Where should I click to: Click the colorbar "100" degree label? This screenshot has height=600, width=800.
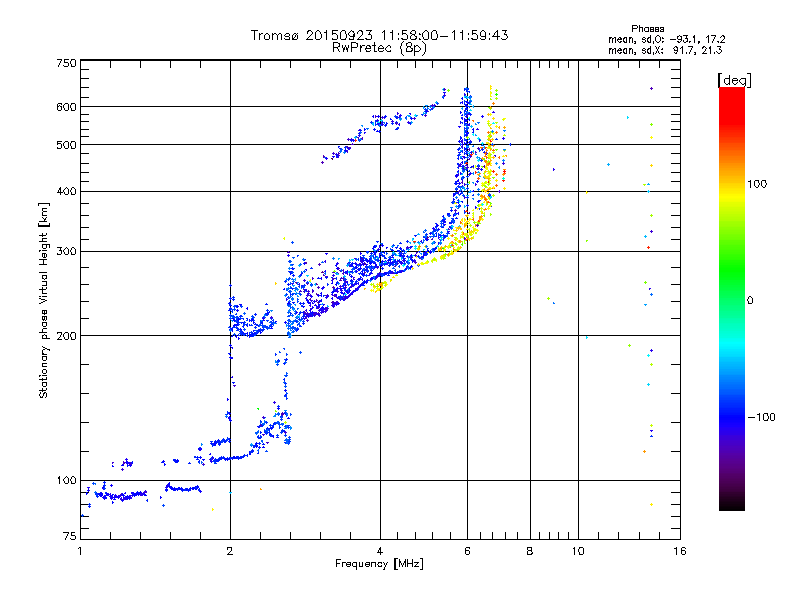coord(757,184)
